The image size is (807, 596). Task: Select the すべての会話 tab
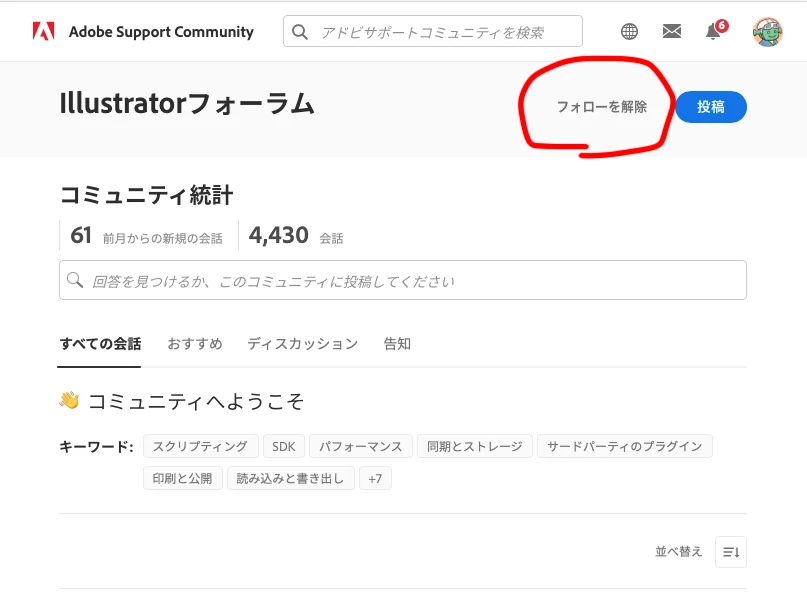click(x=100, y=344)
